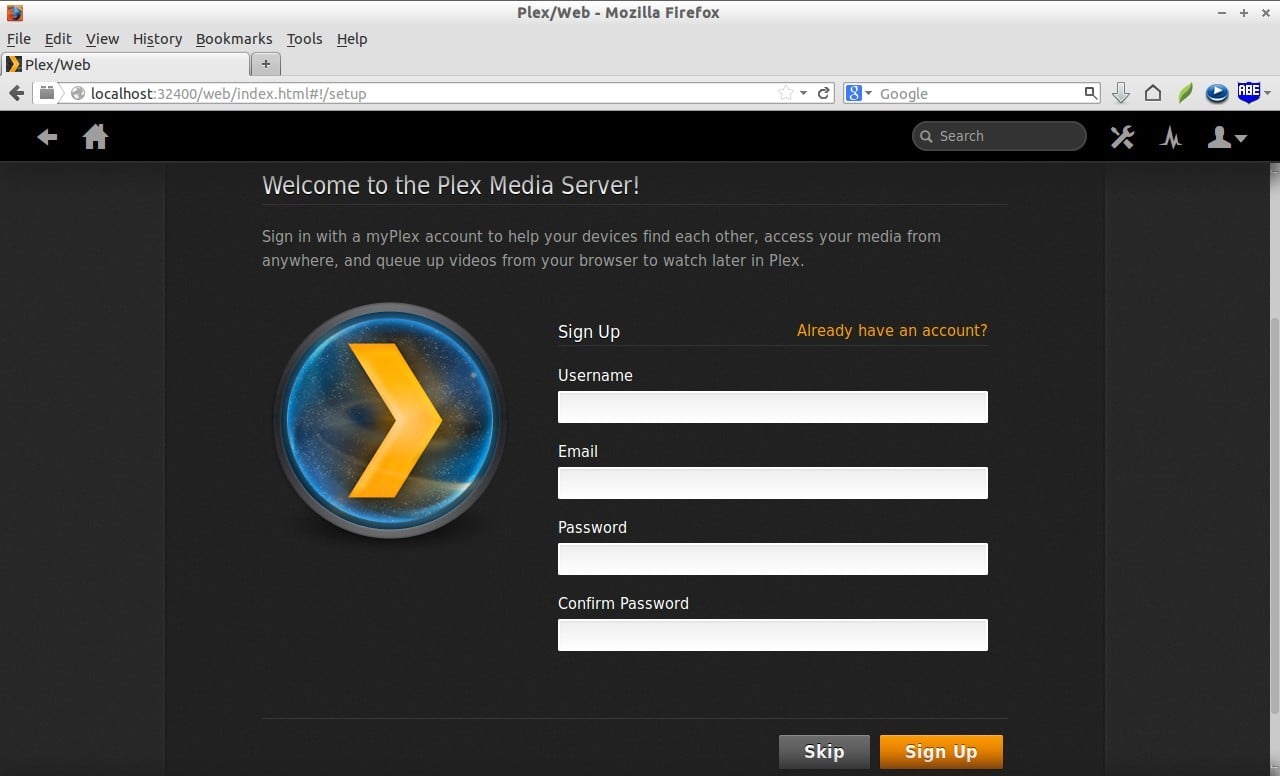The width and height of the screenshot is (1280, 776).
Task: Focus the Password field
Action: [773, 559]
